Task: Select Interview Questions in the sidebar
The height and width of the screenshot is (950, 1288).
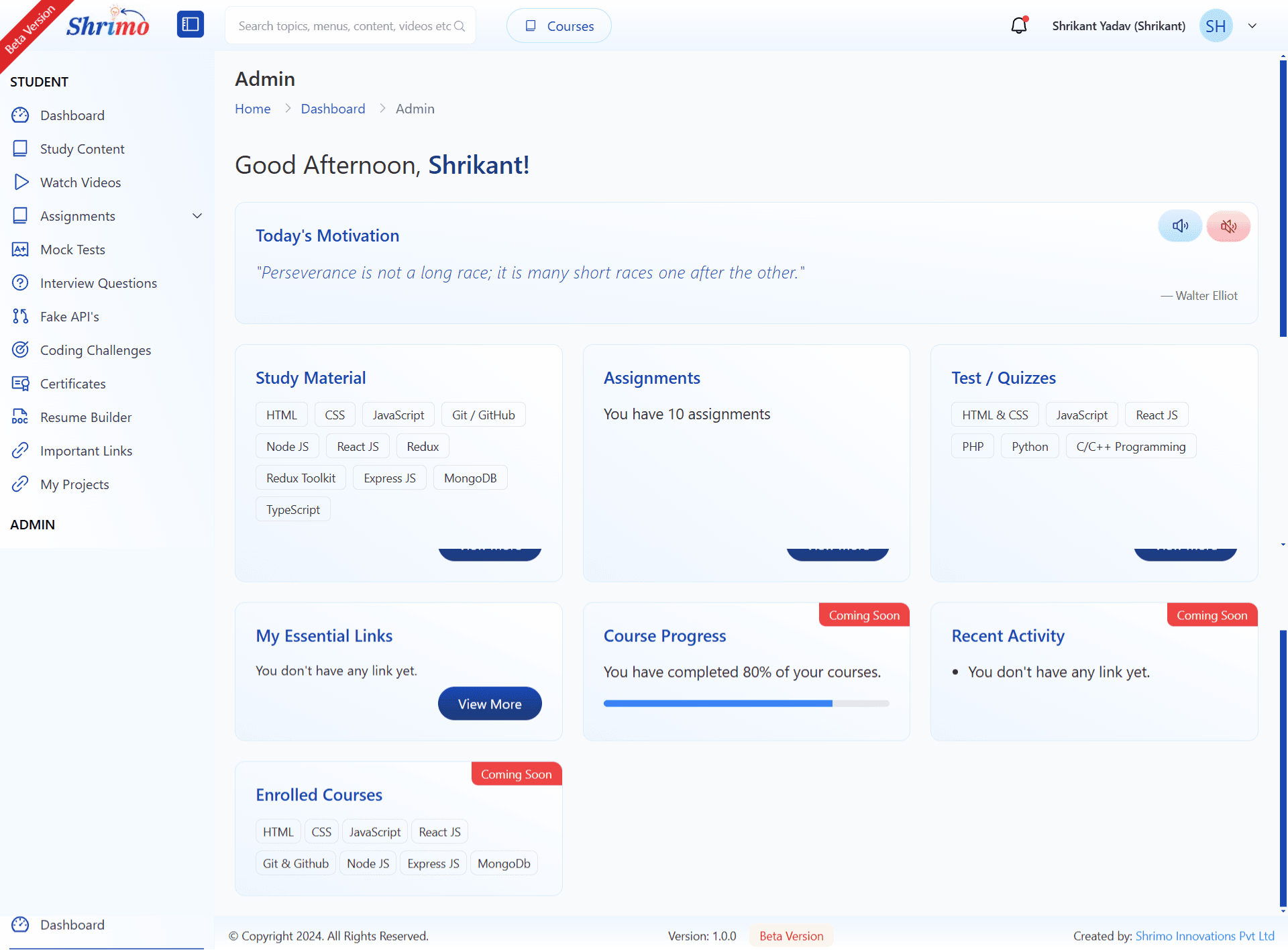Action: (x=99, y=282)
